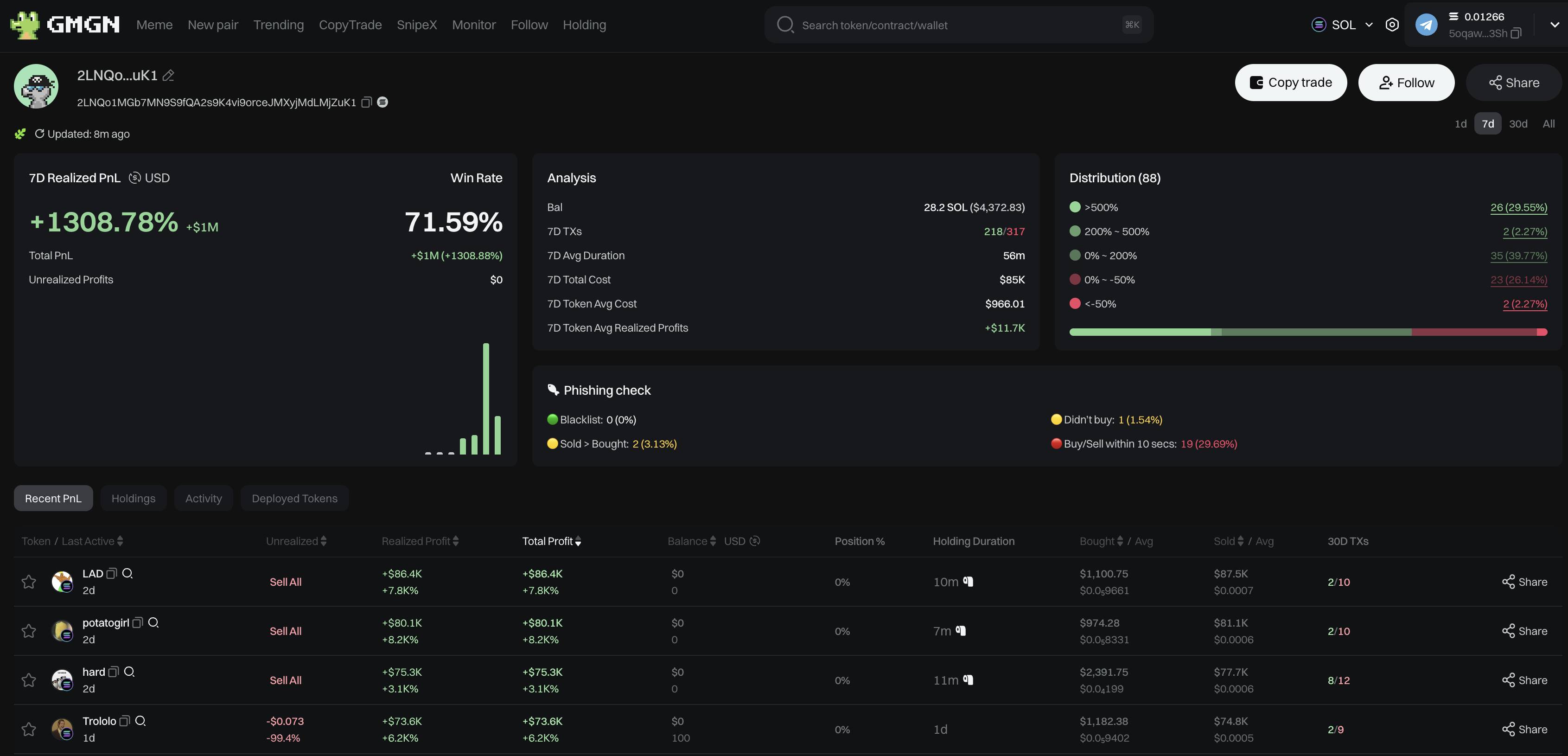The height and width of the screenshot is (756, 1568).
Task: Open the Trending menu
Action: pos(278,25)
